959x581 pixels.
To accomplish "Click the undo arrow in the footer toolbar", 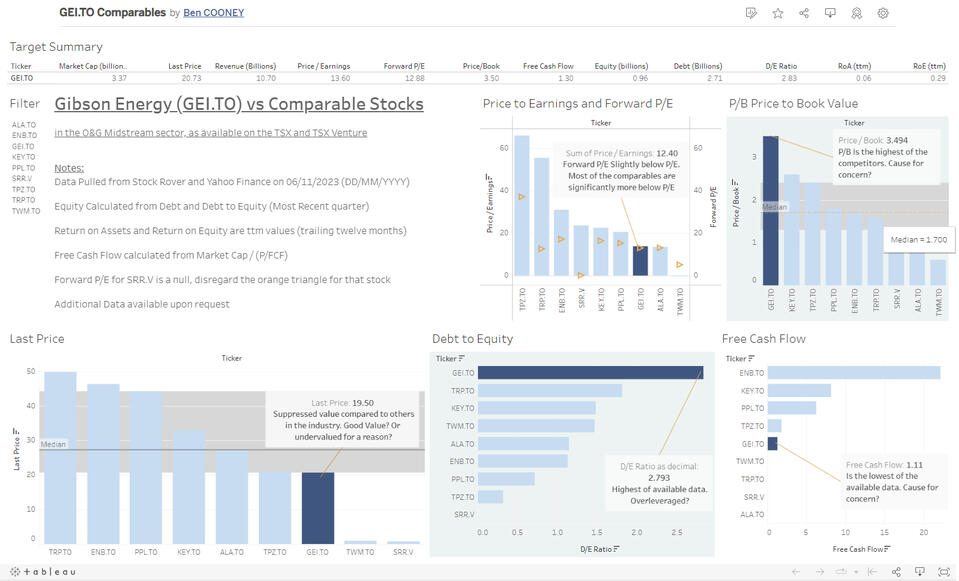I will point(796,572).
